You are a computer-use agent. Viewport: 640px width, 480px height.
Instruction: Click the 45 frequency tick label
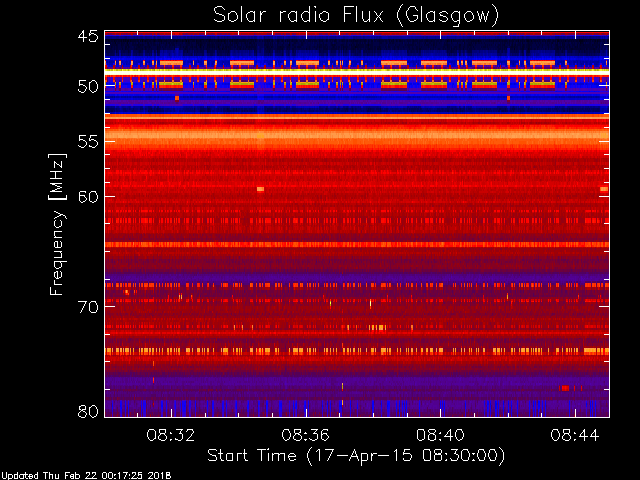[x=88, y=36]
